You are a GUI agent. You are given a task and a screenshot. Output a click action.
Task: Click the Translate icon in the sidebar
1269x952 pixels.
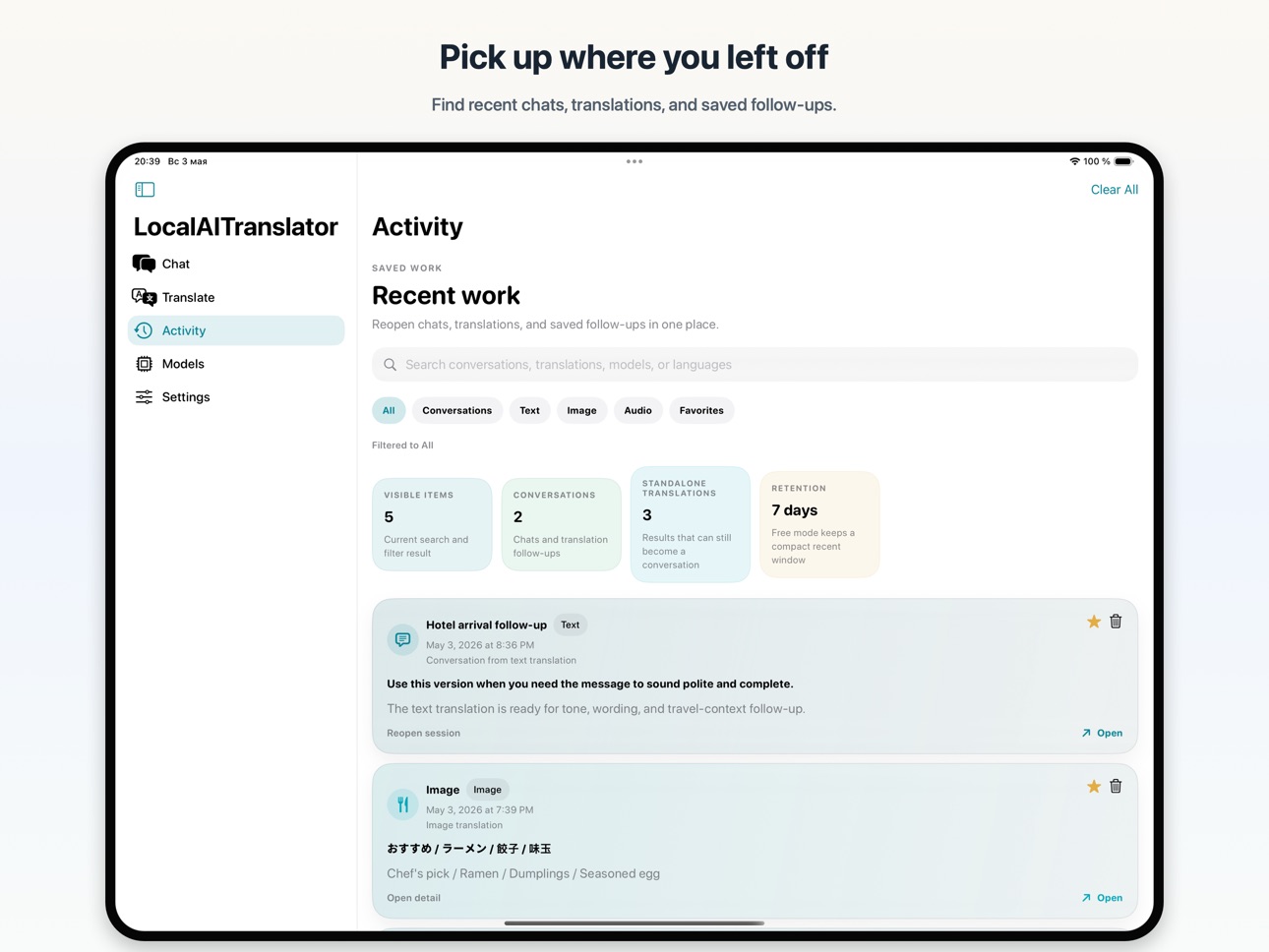(x=144, y=297)
